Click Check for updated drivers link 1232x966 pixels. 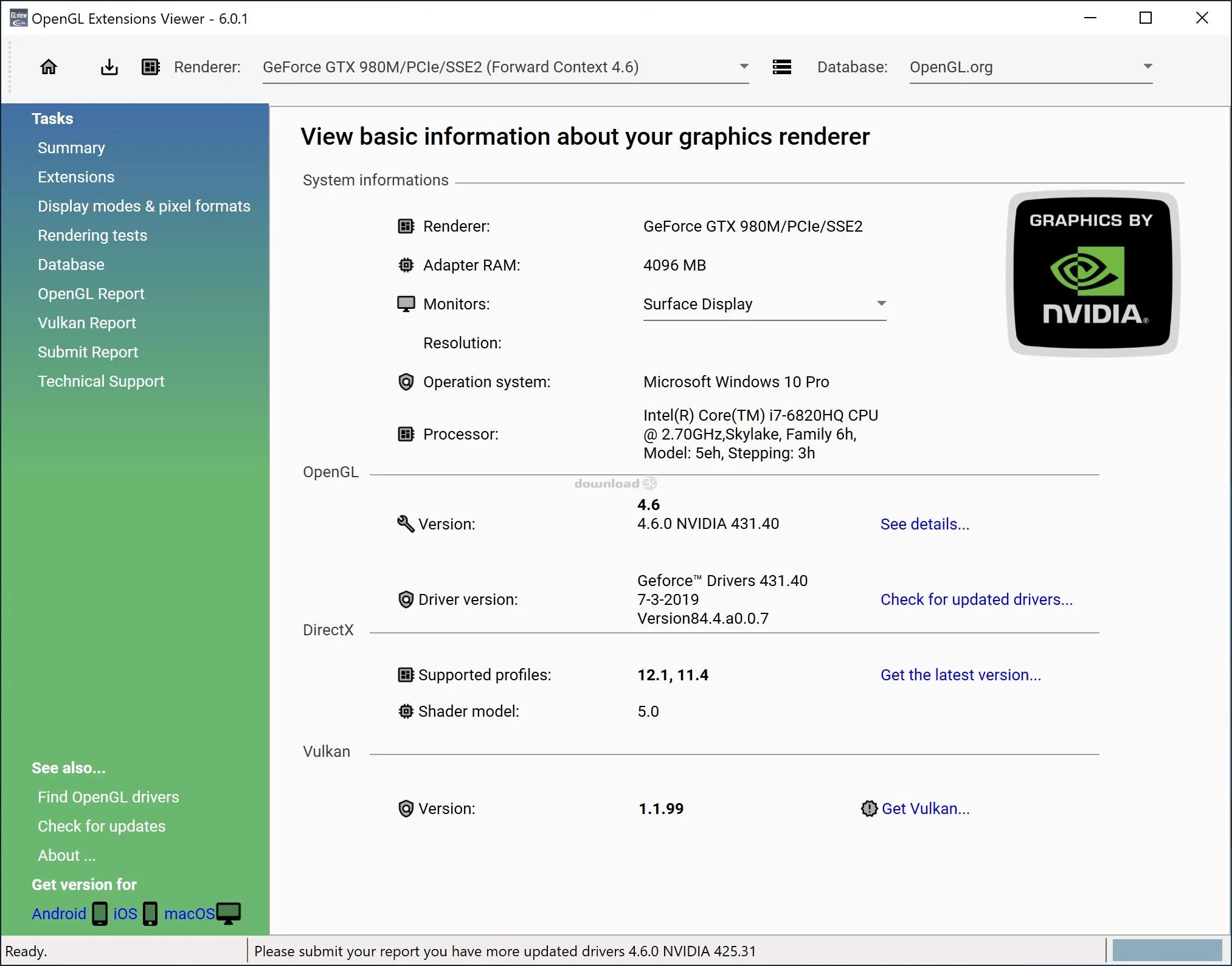coord(976,598)
